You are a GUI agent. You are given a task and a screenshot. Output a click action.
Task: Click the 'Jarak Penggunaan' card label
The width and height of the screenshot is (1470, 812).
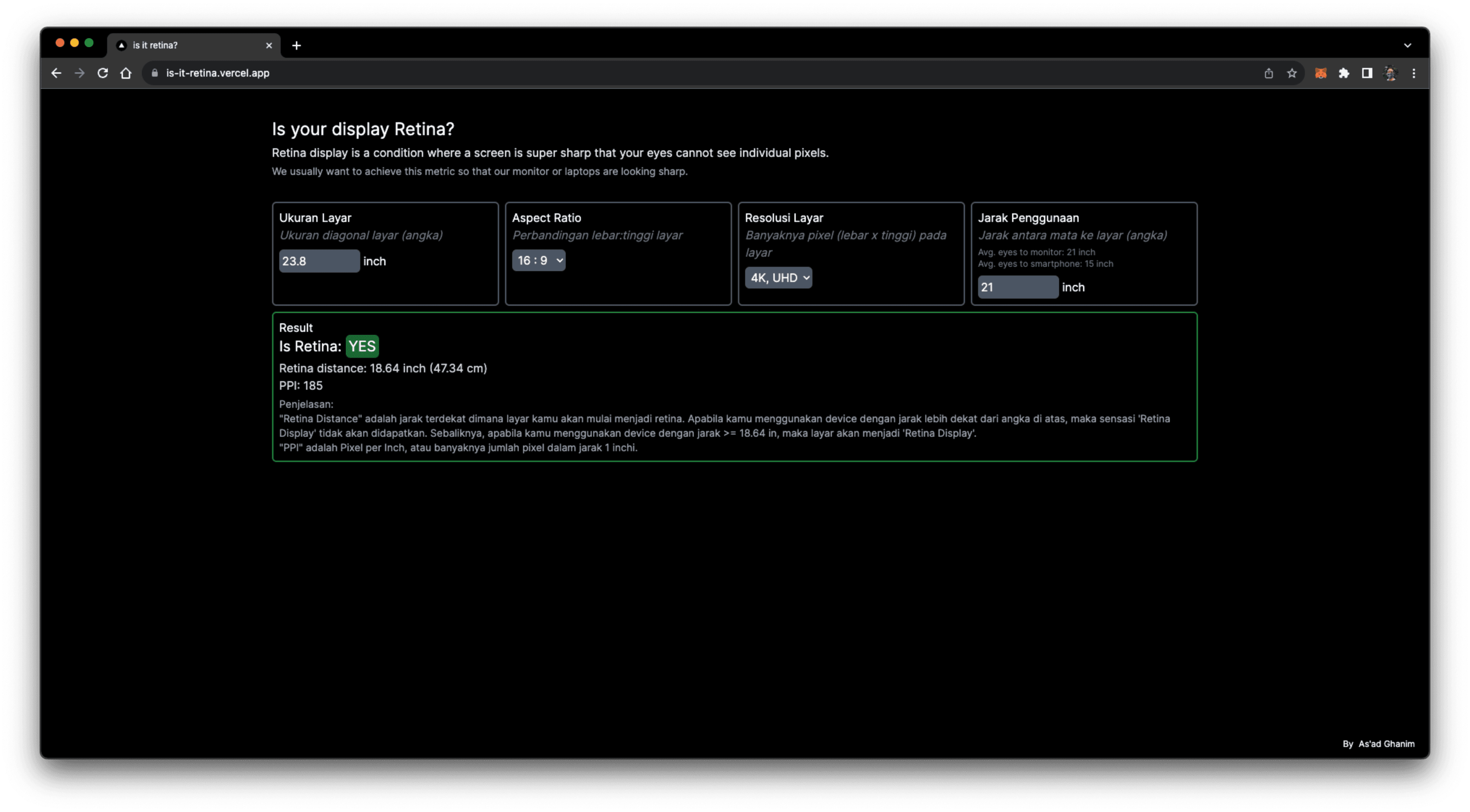[1028, 217]
